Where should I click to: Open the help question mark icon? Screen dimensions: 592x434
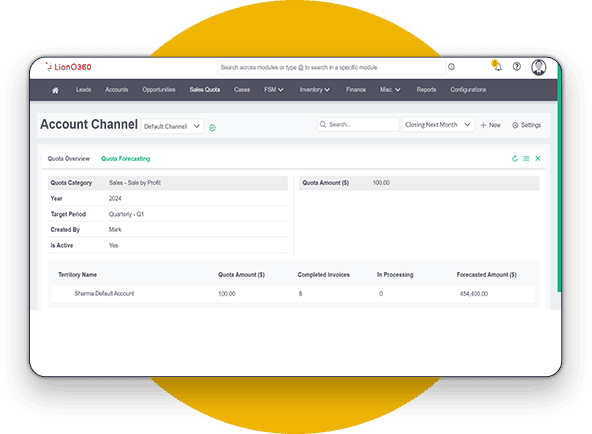517,67
